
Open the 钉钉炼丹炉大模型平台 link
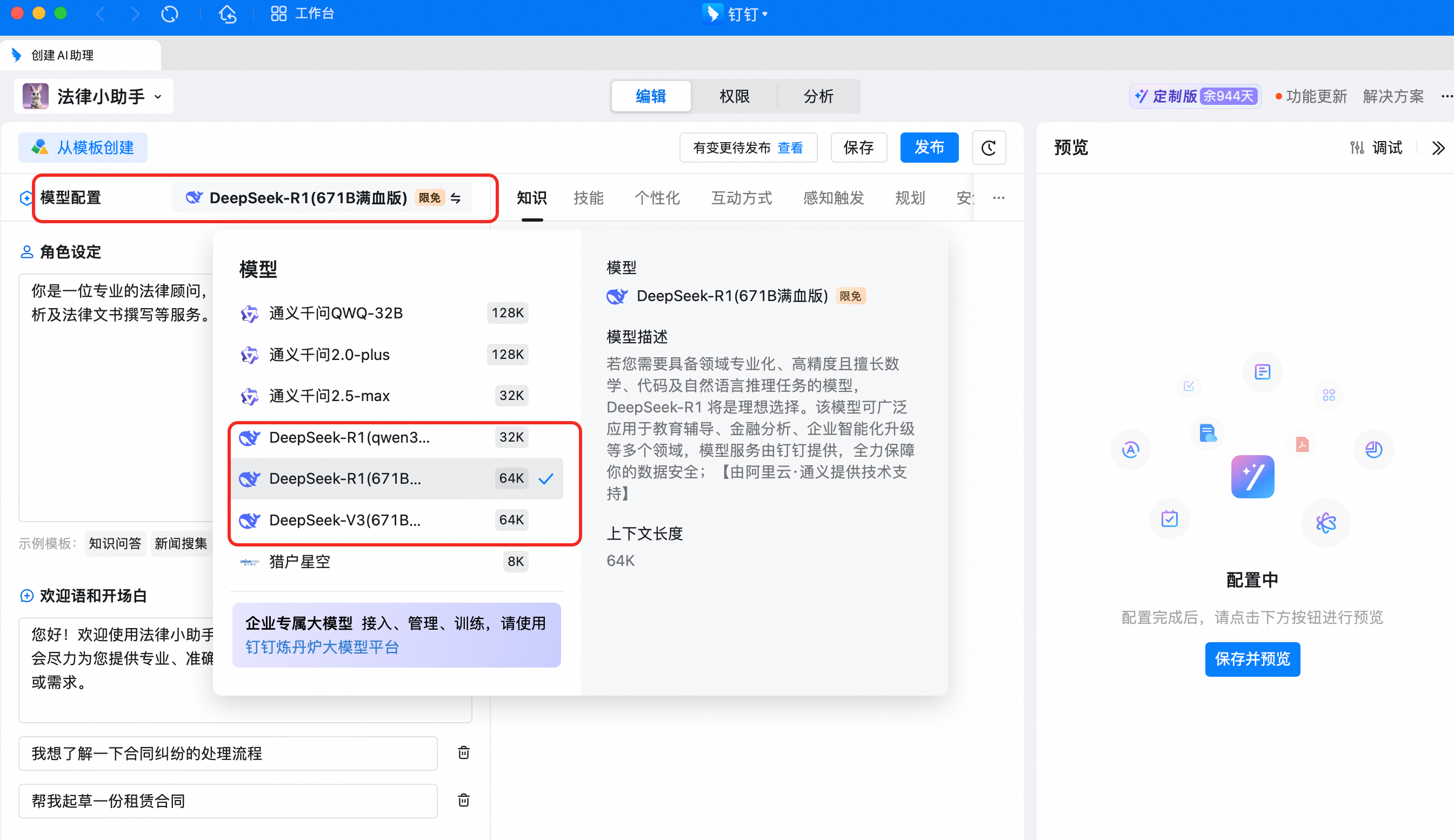click(322, 646)
